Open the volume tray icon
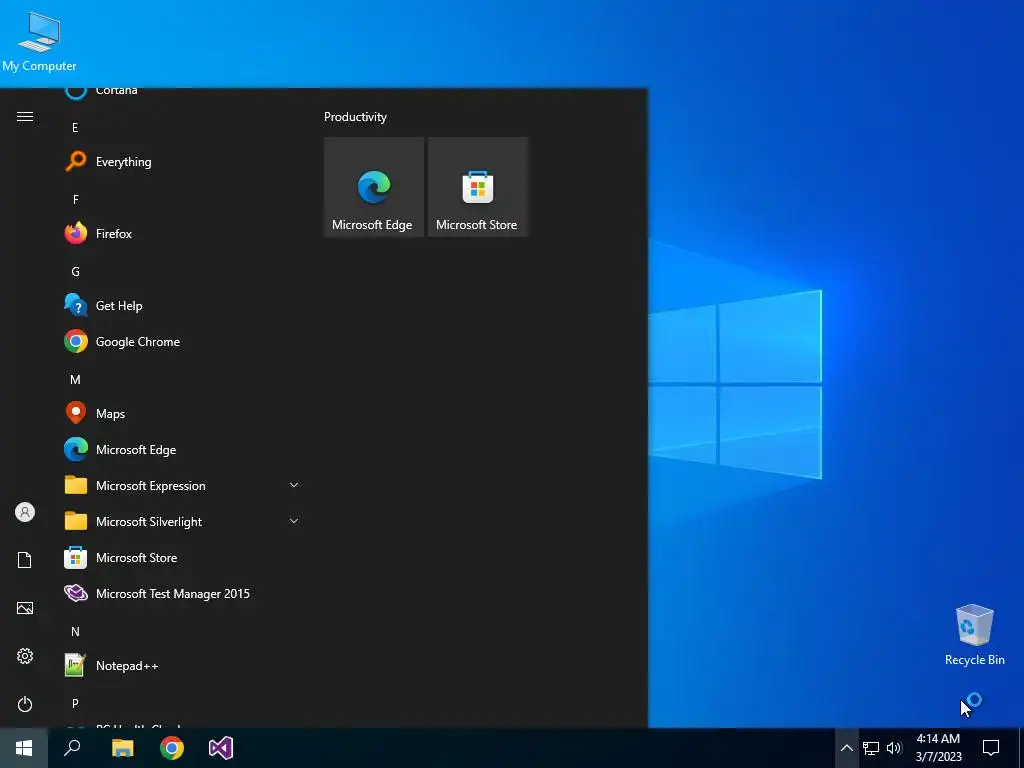This screenshot has width=1024, height=768. click(894, 748)
